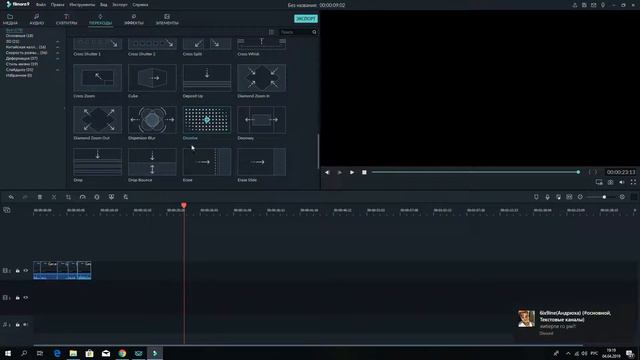Select the Diamond Zoom Out transition
This screenshot has width=640, height=360.
click(98, 120)
